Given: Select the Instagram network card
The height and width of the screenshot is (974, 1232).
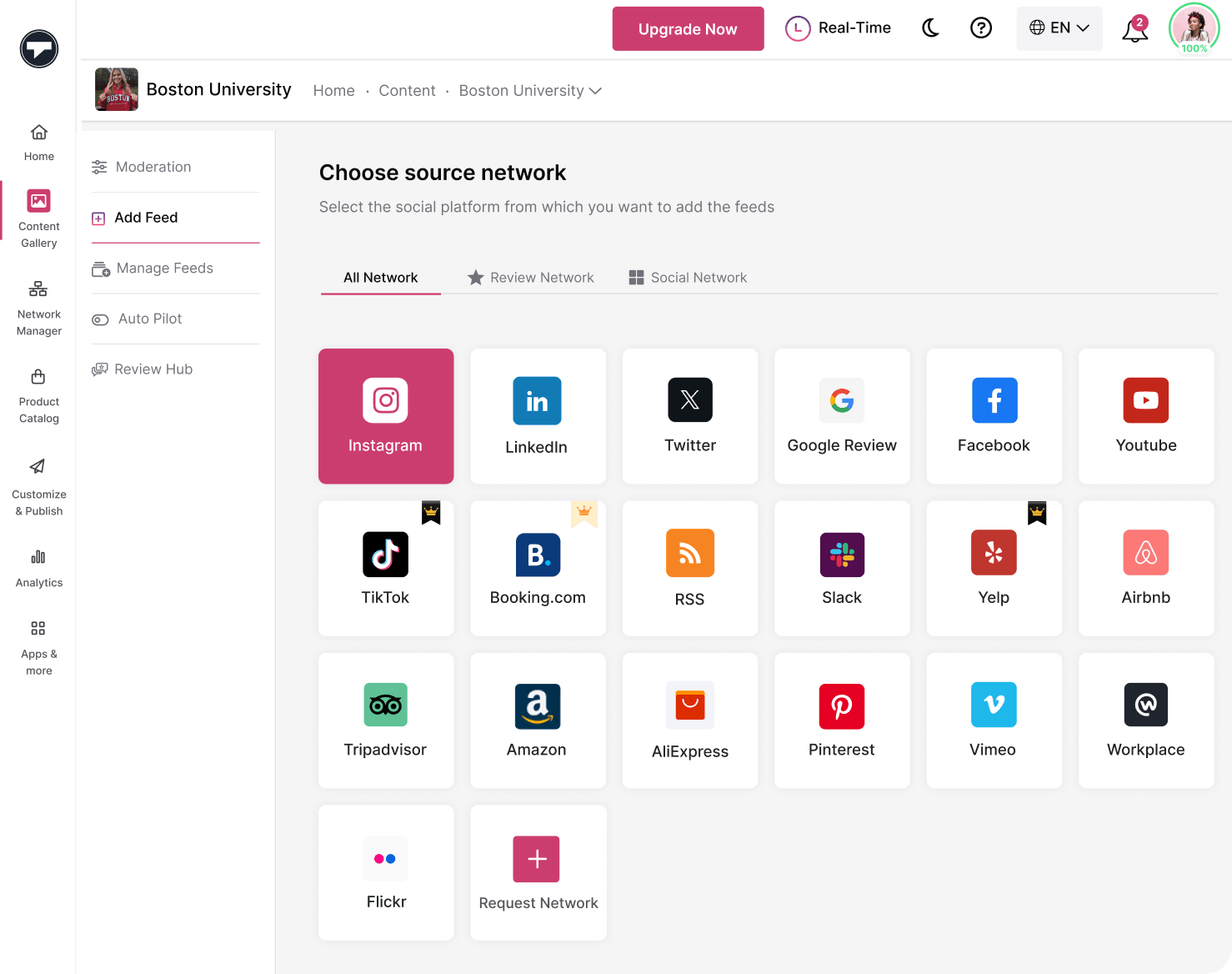Looking at the screenshot, I should (386, 416).
